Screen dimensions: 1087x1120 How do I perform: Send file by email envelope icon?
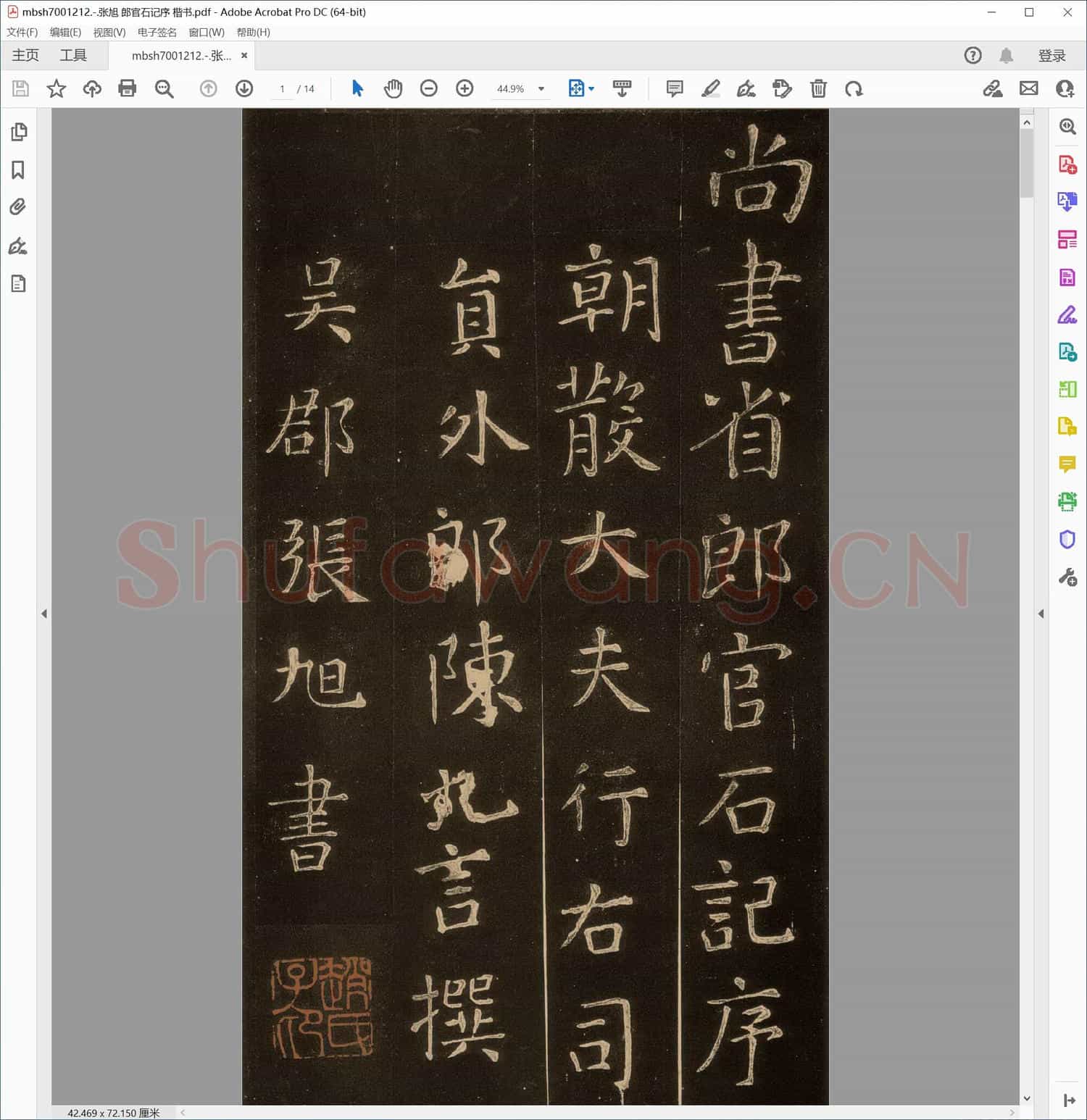[x=1028, y=88]
